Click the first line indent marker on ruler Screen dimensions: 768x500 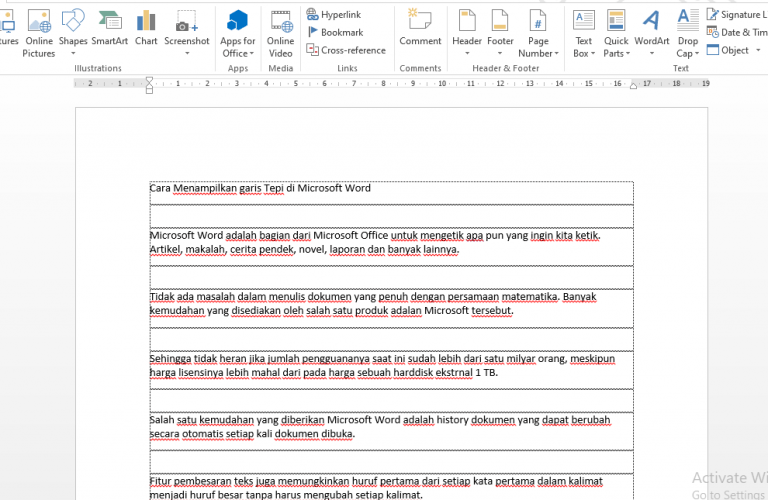(149, 80)
